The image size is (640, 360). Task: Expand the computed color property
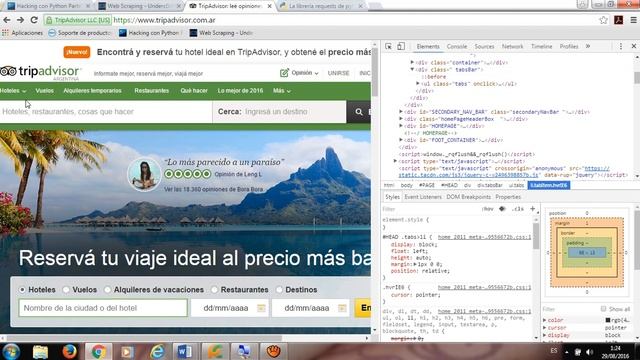545,320
